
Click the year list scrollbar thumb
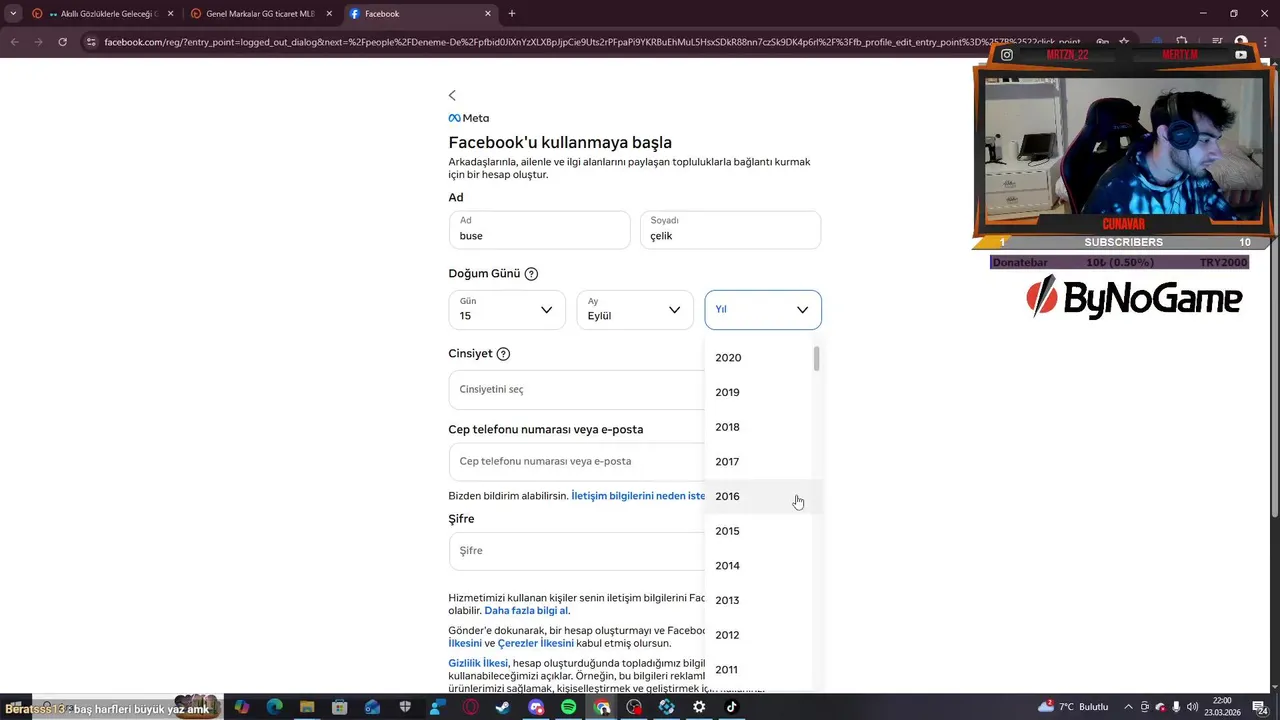tap(817, 359)
